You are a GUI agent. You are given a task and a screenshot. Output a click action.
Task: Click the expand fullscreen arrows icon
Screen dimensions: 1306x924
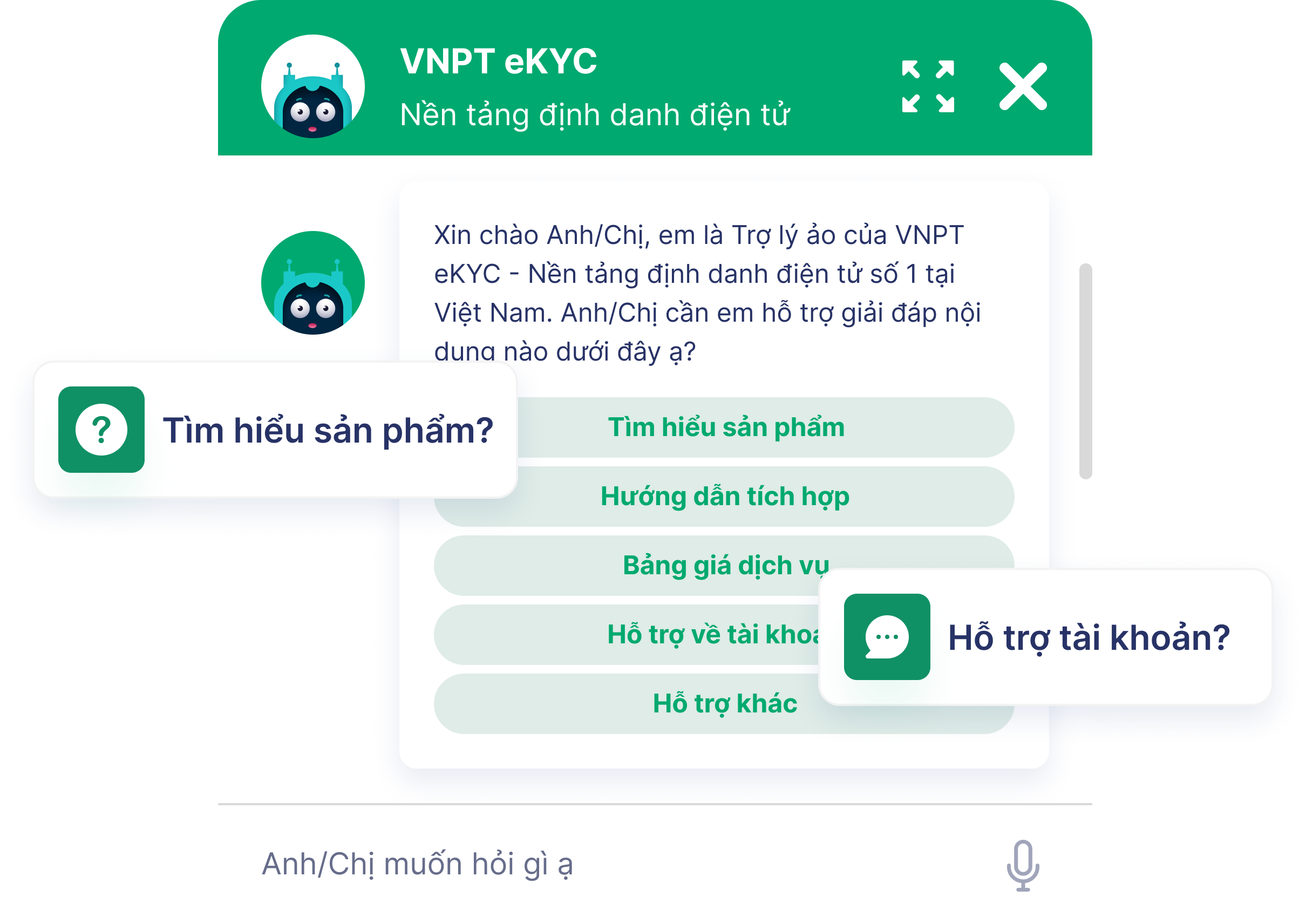(928, 86)
